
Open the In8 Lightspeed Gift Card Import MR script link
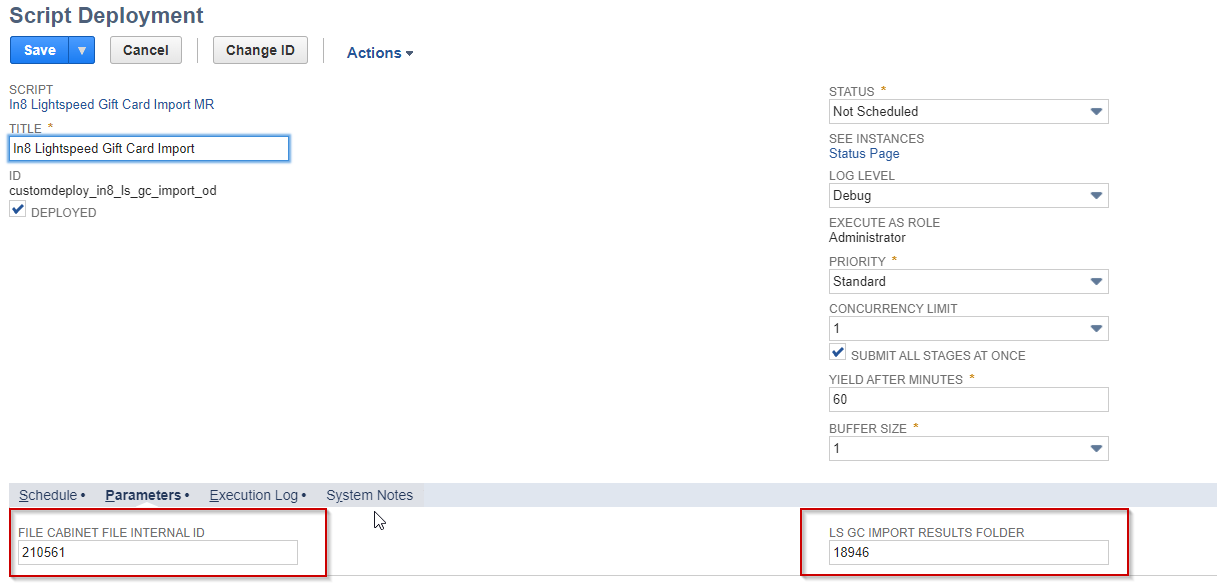click(111, 104)
